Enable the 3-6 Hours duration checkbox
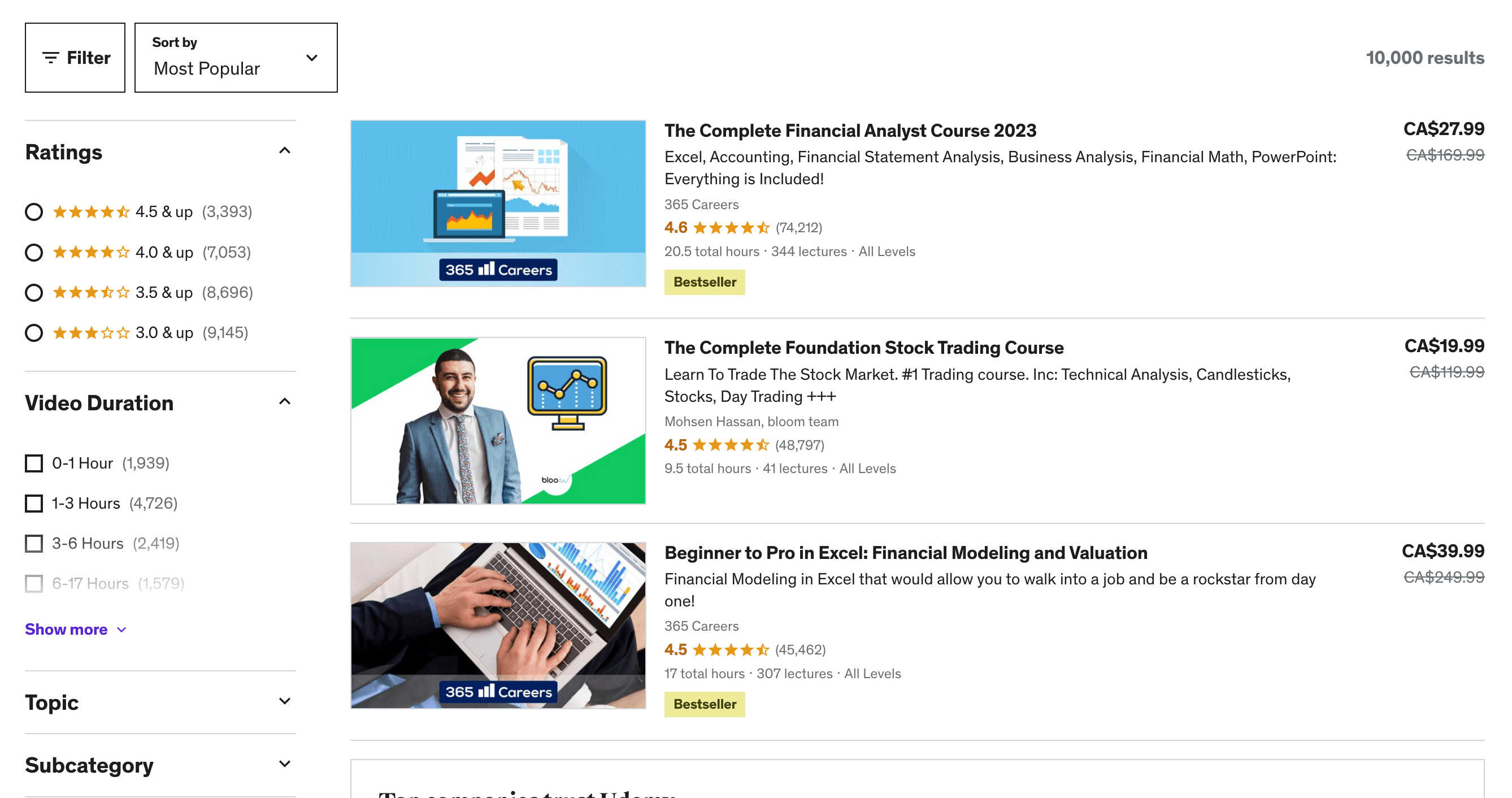The image size is (1512, 798). click(x=34, y=543)
